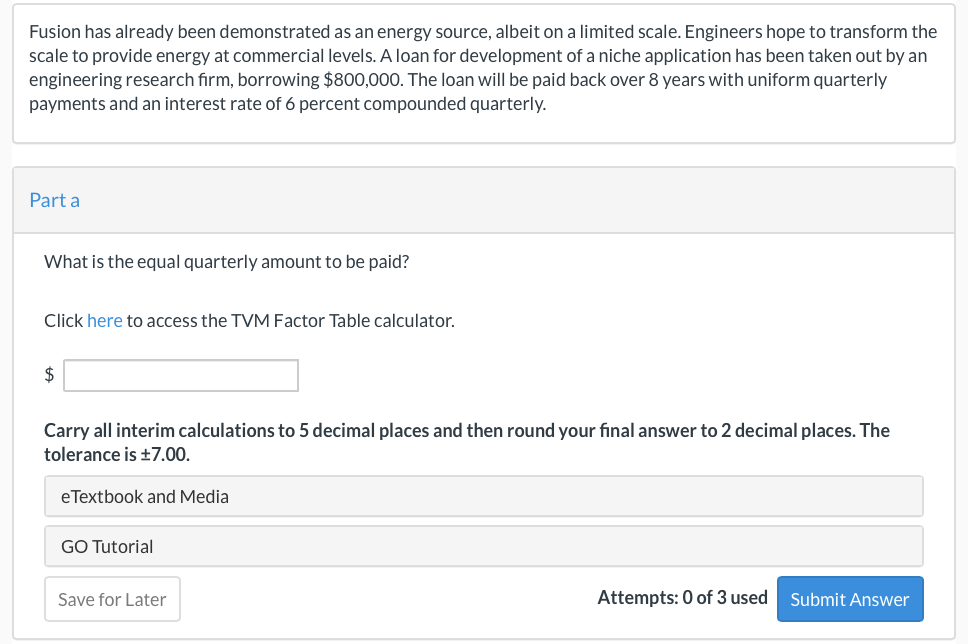
Task: Expand the eTextbook and Media section
Action: (483, 496)
